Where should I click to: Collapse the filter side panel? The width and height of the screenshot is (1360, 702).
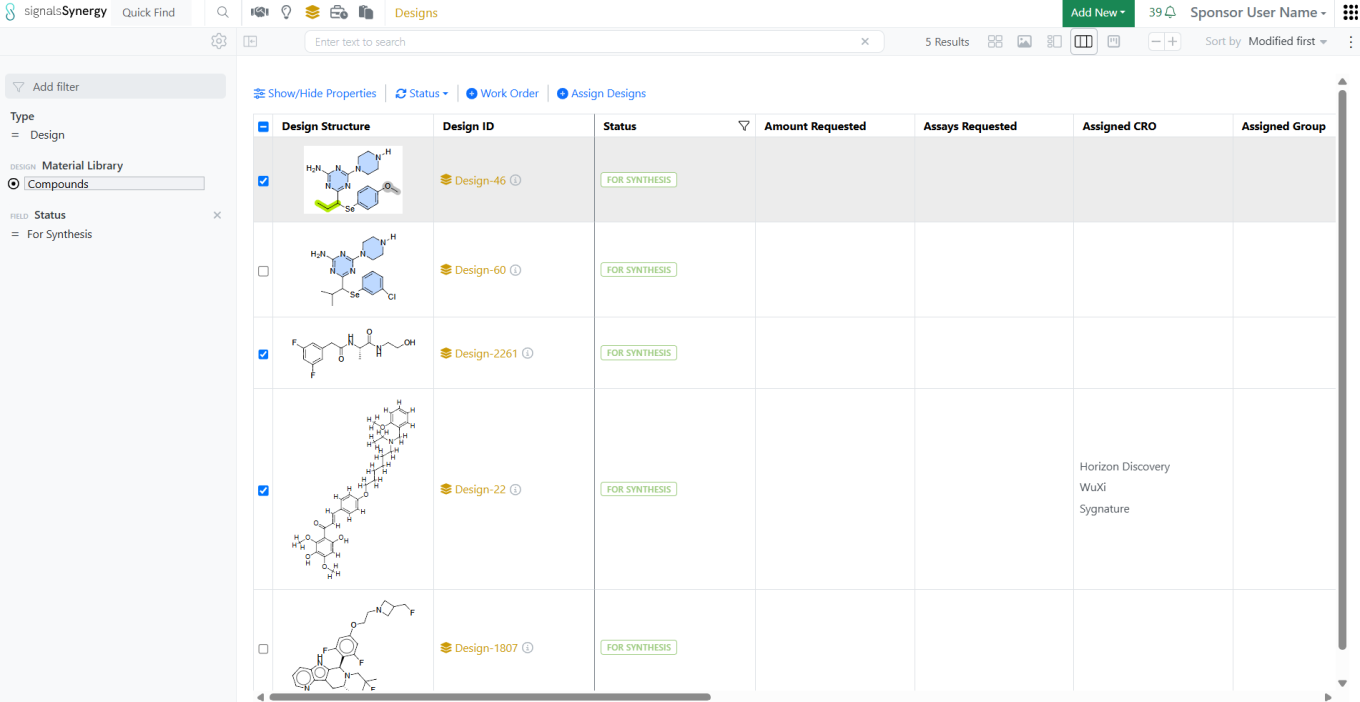coord(250,42)
